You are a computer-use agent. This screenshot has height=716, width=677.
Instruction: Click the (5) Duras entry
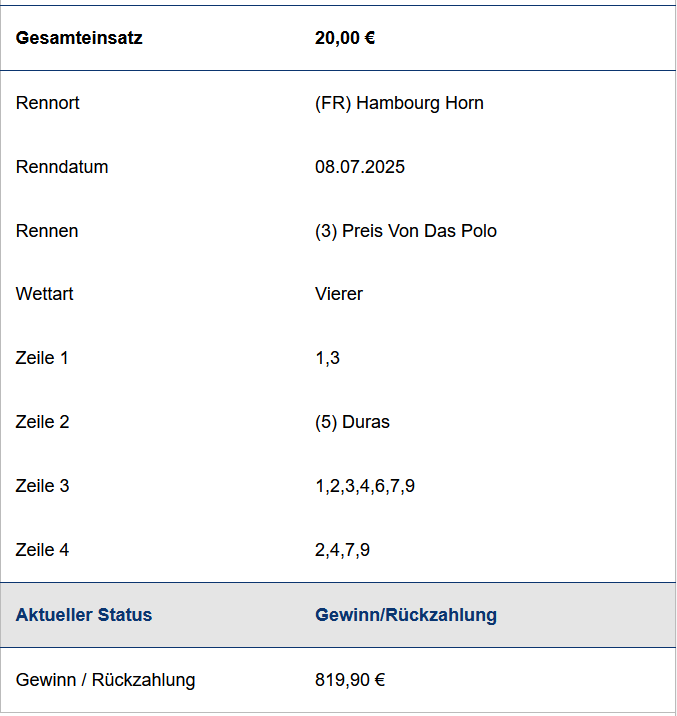click(x=352, y=422)
